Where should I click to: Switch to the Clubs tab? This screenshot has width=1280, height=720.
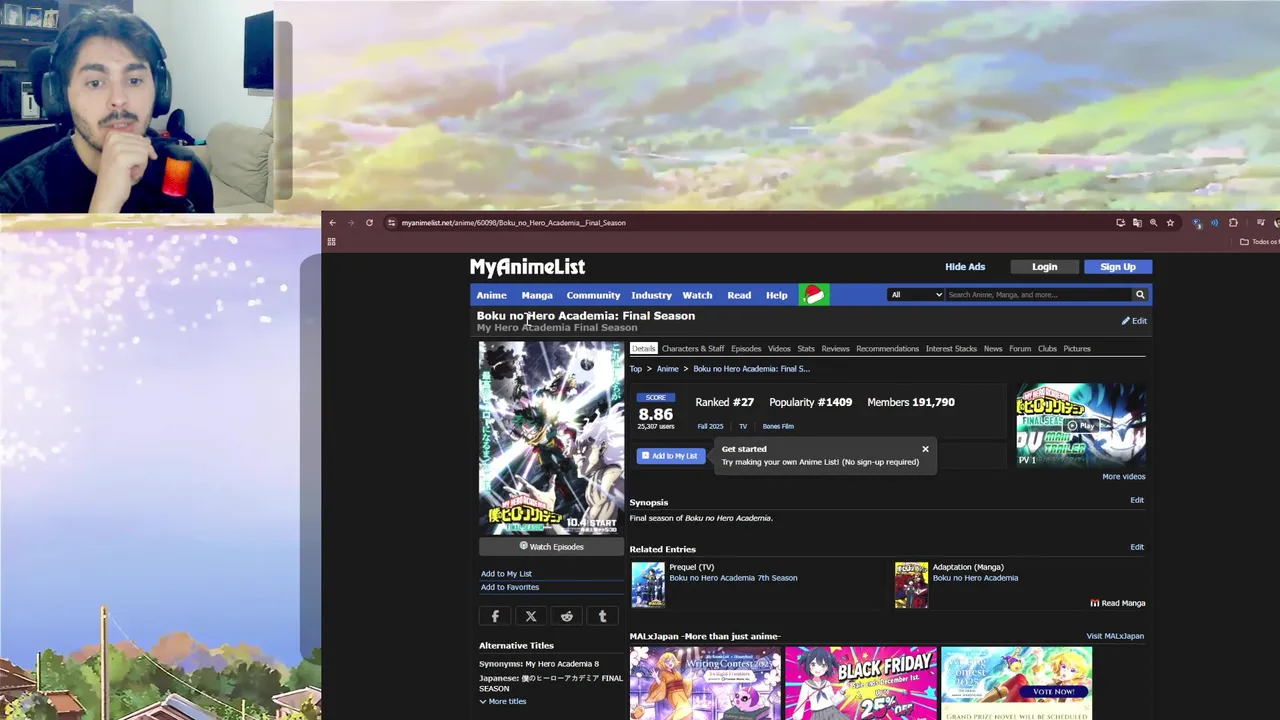[1047, 349]
